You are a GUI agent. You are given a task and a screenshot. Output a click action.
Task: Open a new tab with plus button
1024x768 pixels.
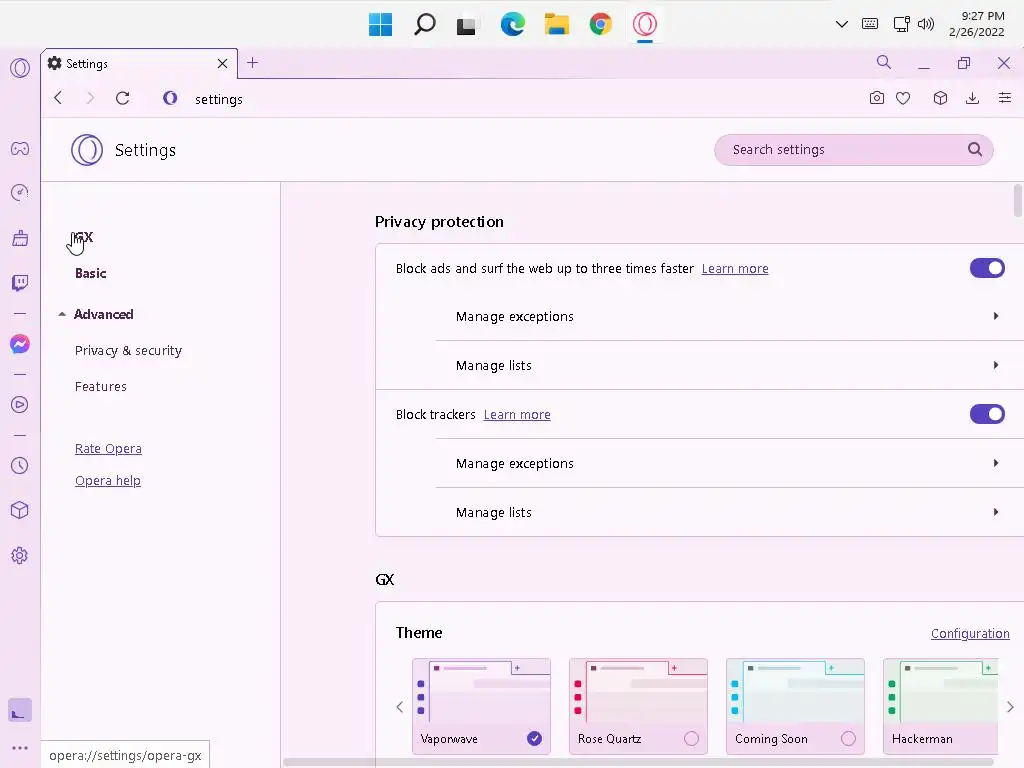coord(253,63)
